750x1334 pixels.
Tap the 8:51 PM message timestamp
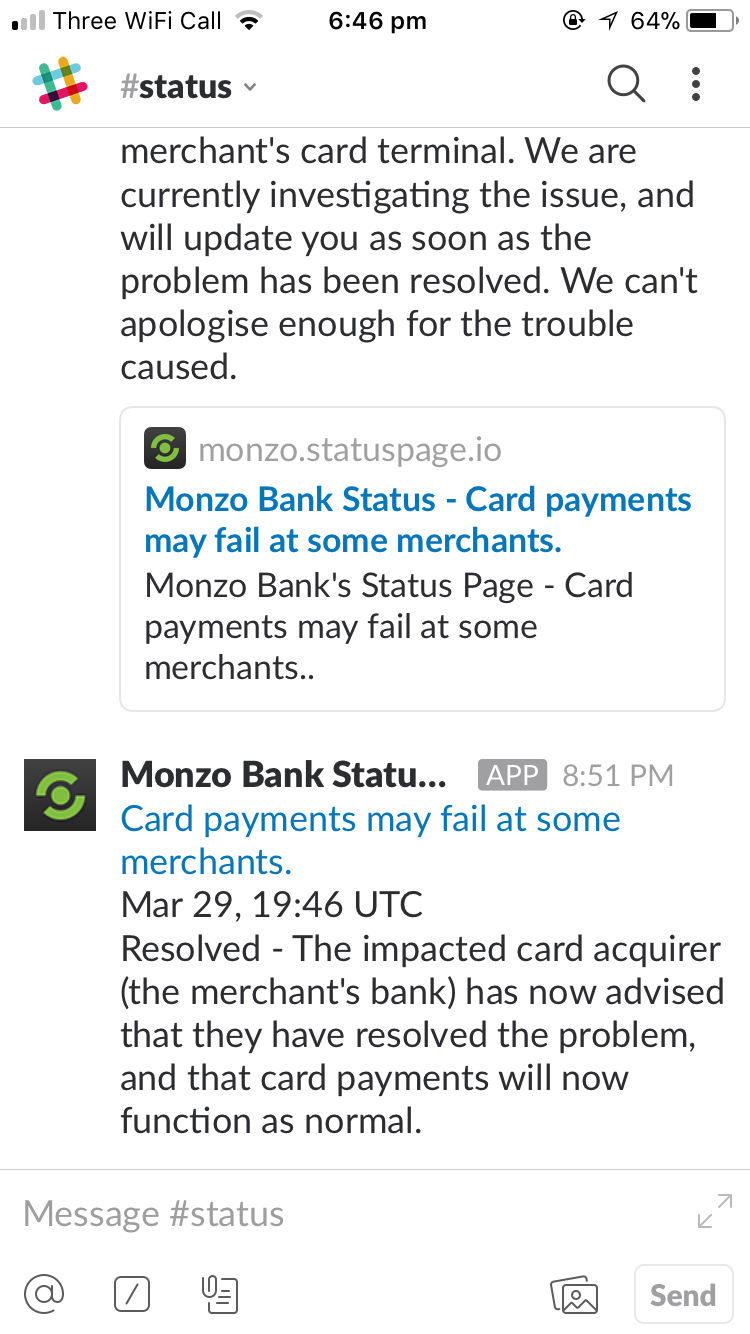click(618, 775)
